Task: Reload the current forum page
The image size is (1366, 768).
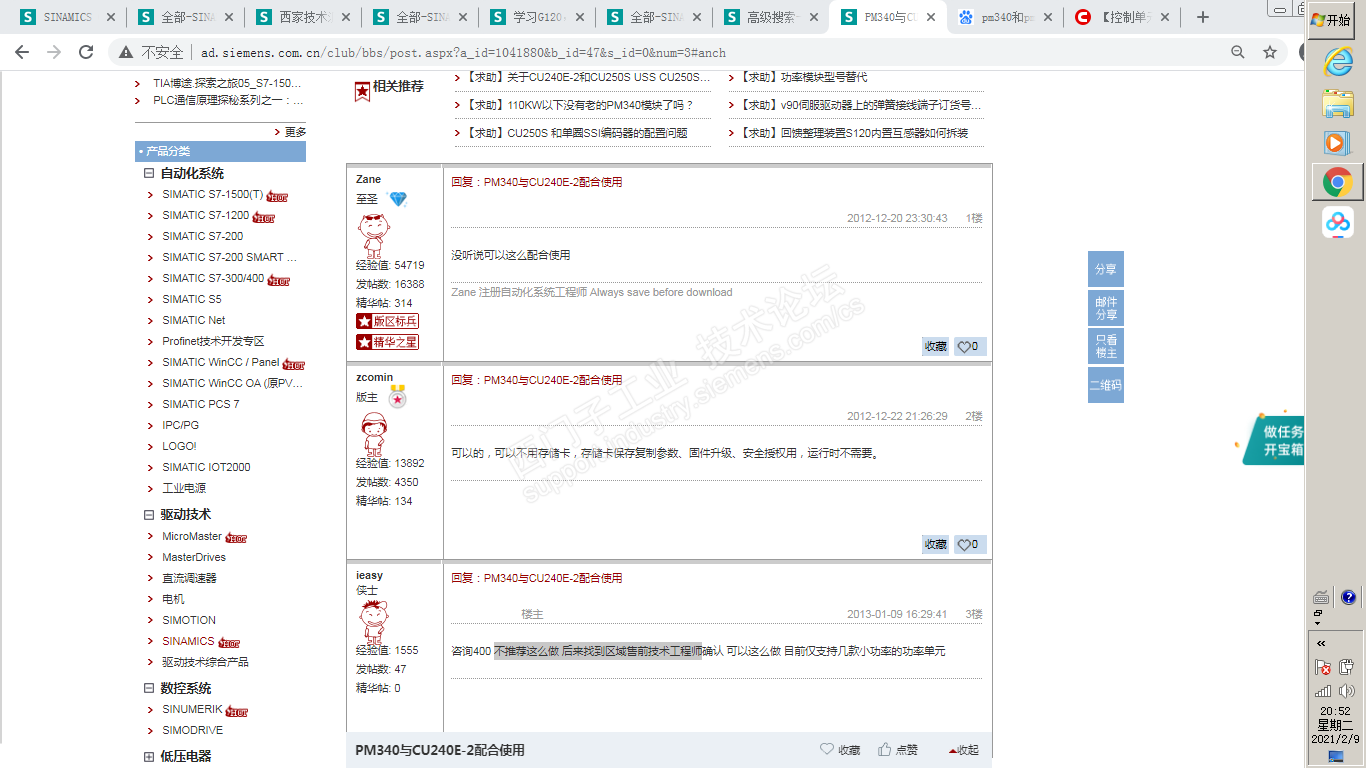Action: tap(86, 52)
